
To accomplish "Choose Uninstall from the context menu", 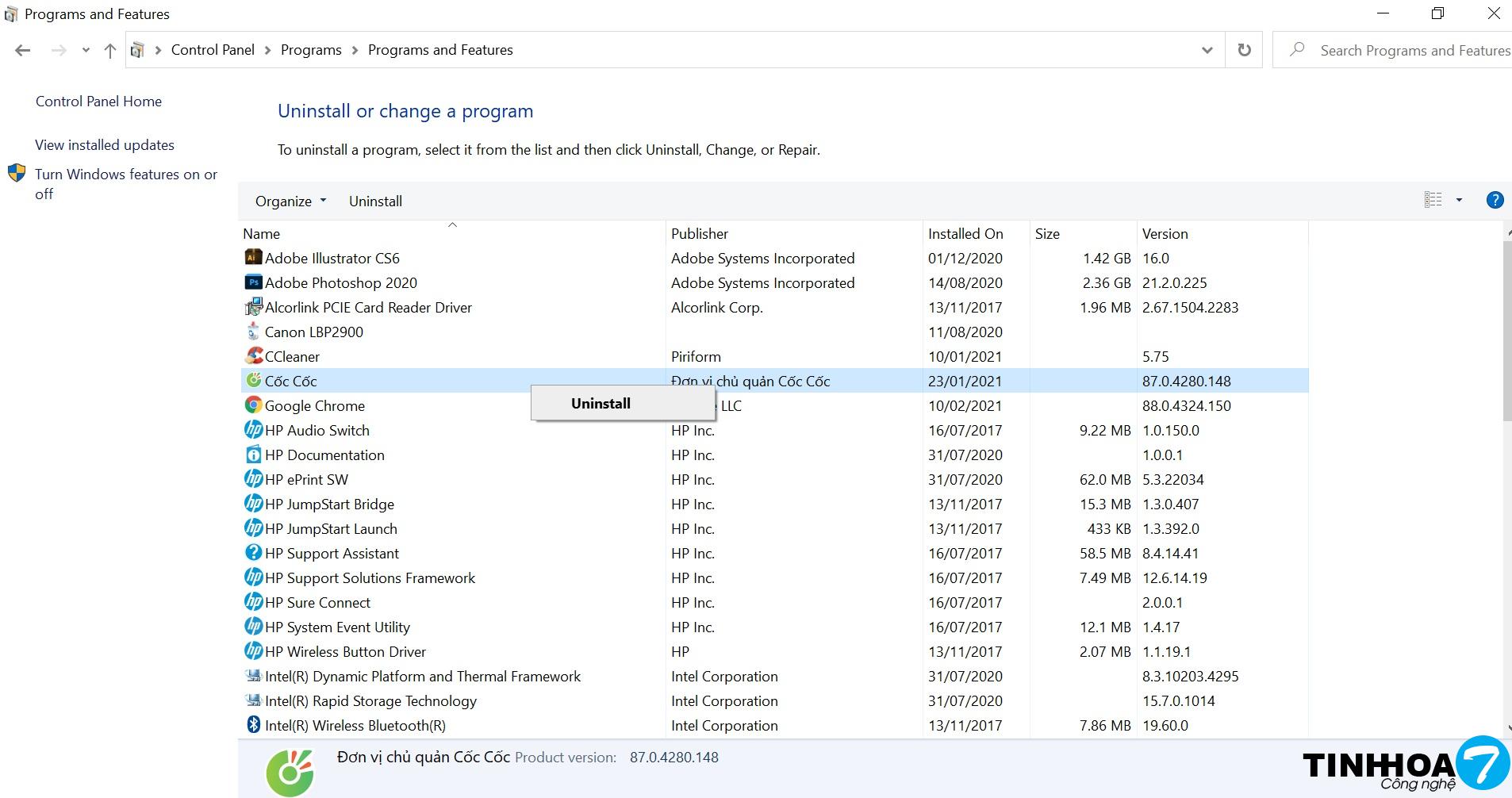I will pos(601,404).
